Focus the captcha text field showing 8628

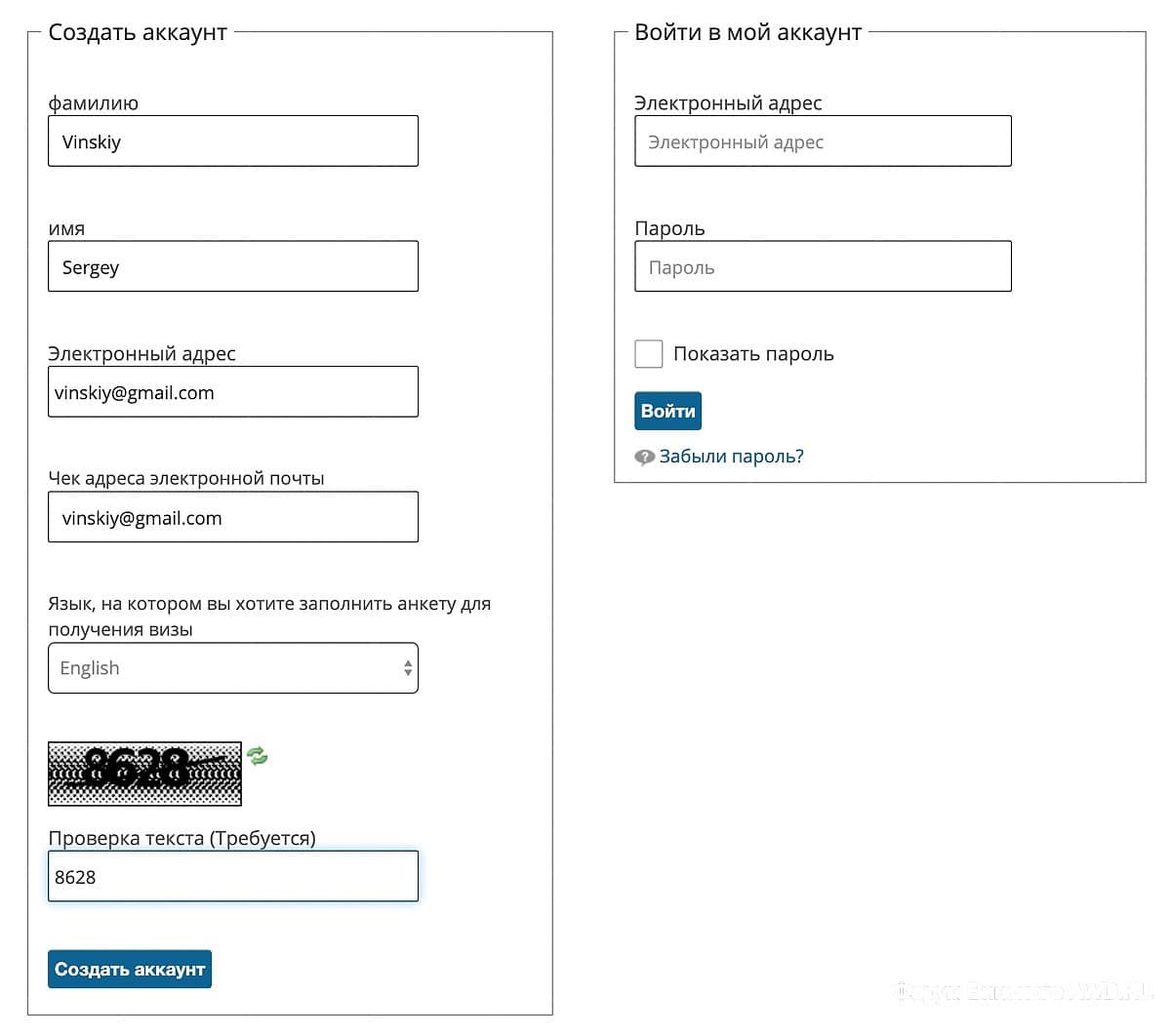233,876
